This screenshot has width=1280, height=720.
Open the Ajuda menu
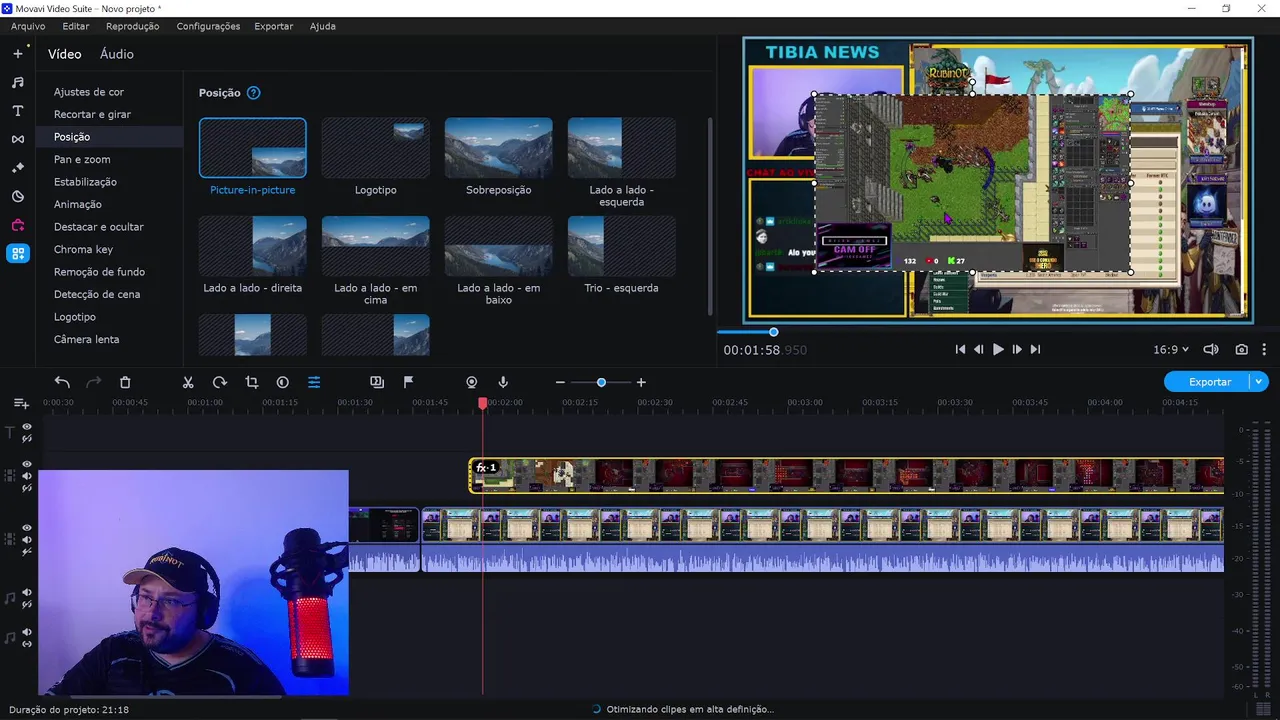(x=322, y=26)
